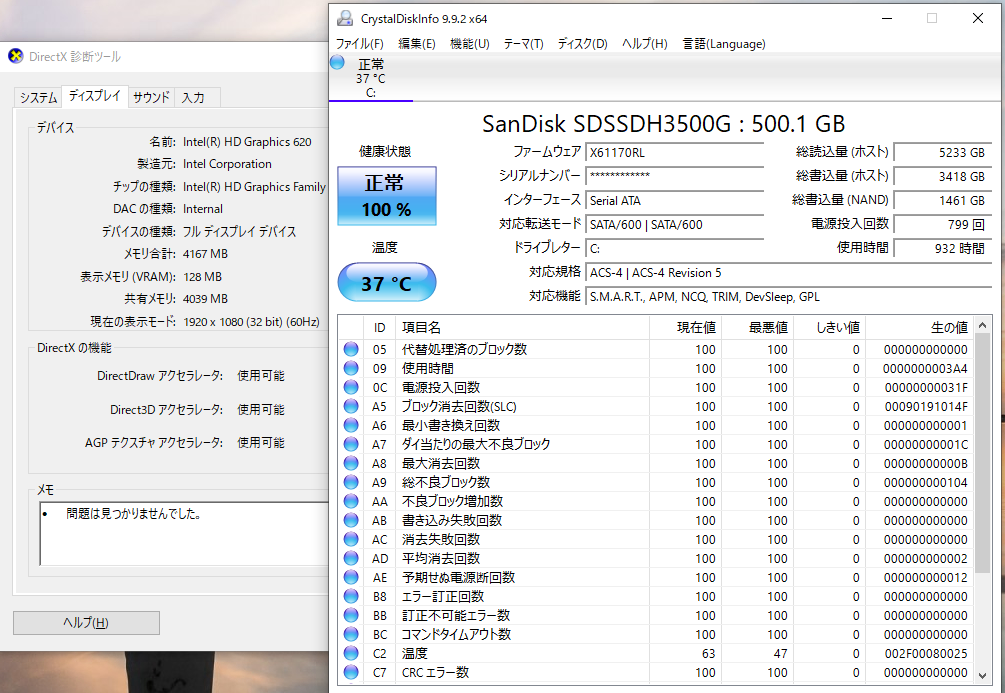The width and height of the screenshot is (1005, 693).
Task: Click the status orb of attribute AD row
Action: tap(351, 558)
